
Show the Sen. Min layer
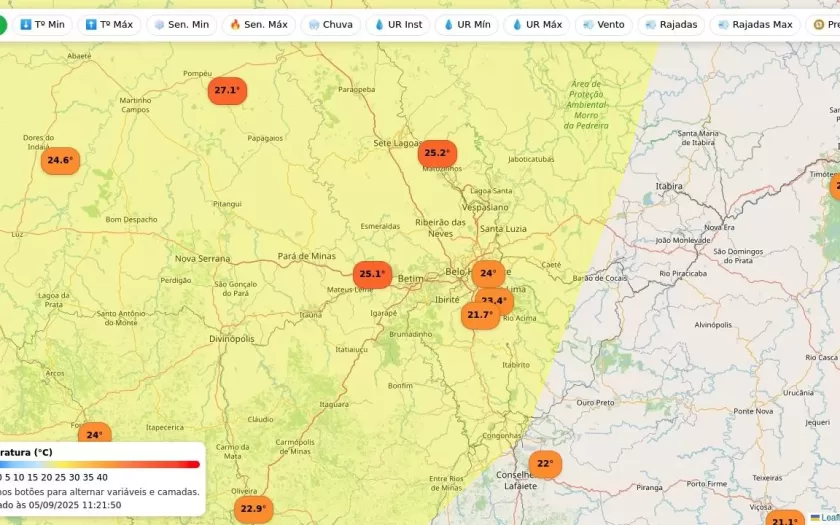(181, 24)
